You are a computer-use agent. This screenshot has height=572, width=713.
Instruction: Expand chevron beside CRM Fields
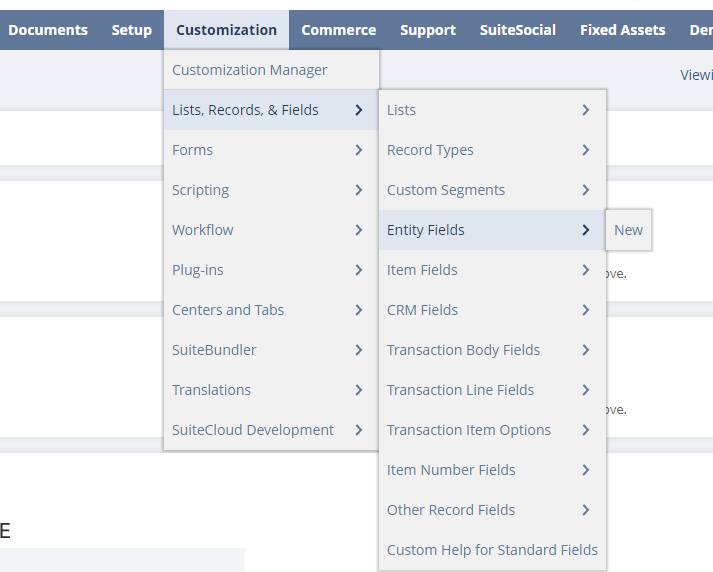(586, 310)
